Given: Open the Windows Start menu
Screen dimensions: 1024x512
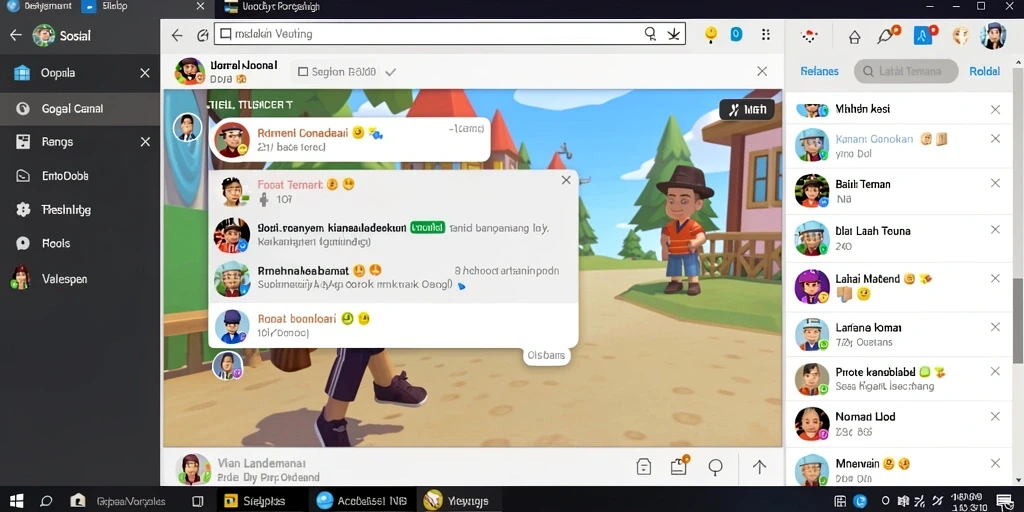Looking at the screenshot, I should point(16,501).
